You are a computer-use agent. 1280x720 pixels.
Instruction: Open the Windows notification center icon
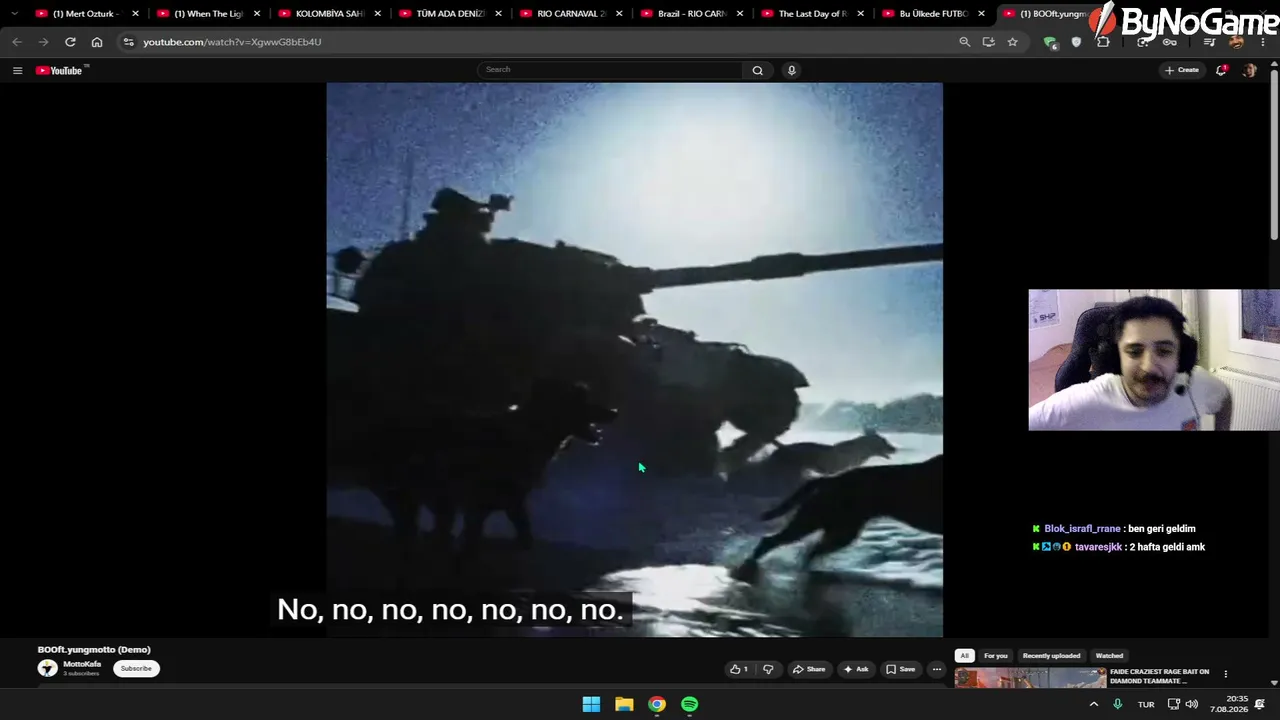pos(1260,704)
